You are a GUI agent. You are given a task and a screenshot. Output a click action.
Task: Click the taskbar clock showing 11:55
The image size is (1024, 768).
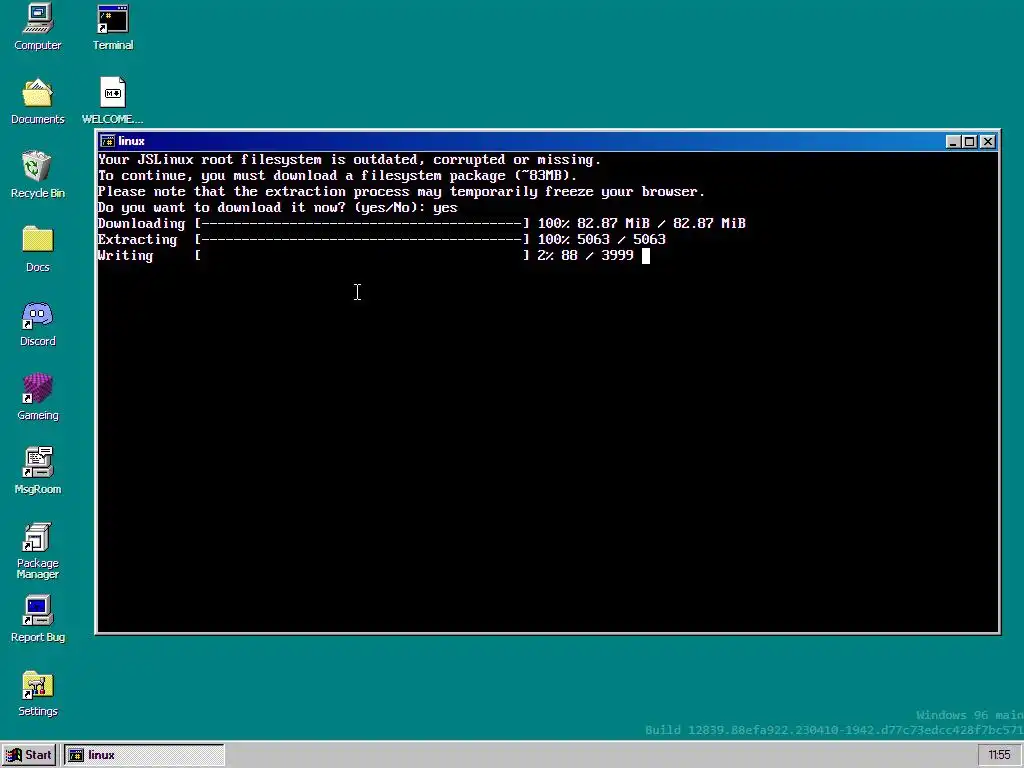click(x=999, y=755)
